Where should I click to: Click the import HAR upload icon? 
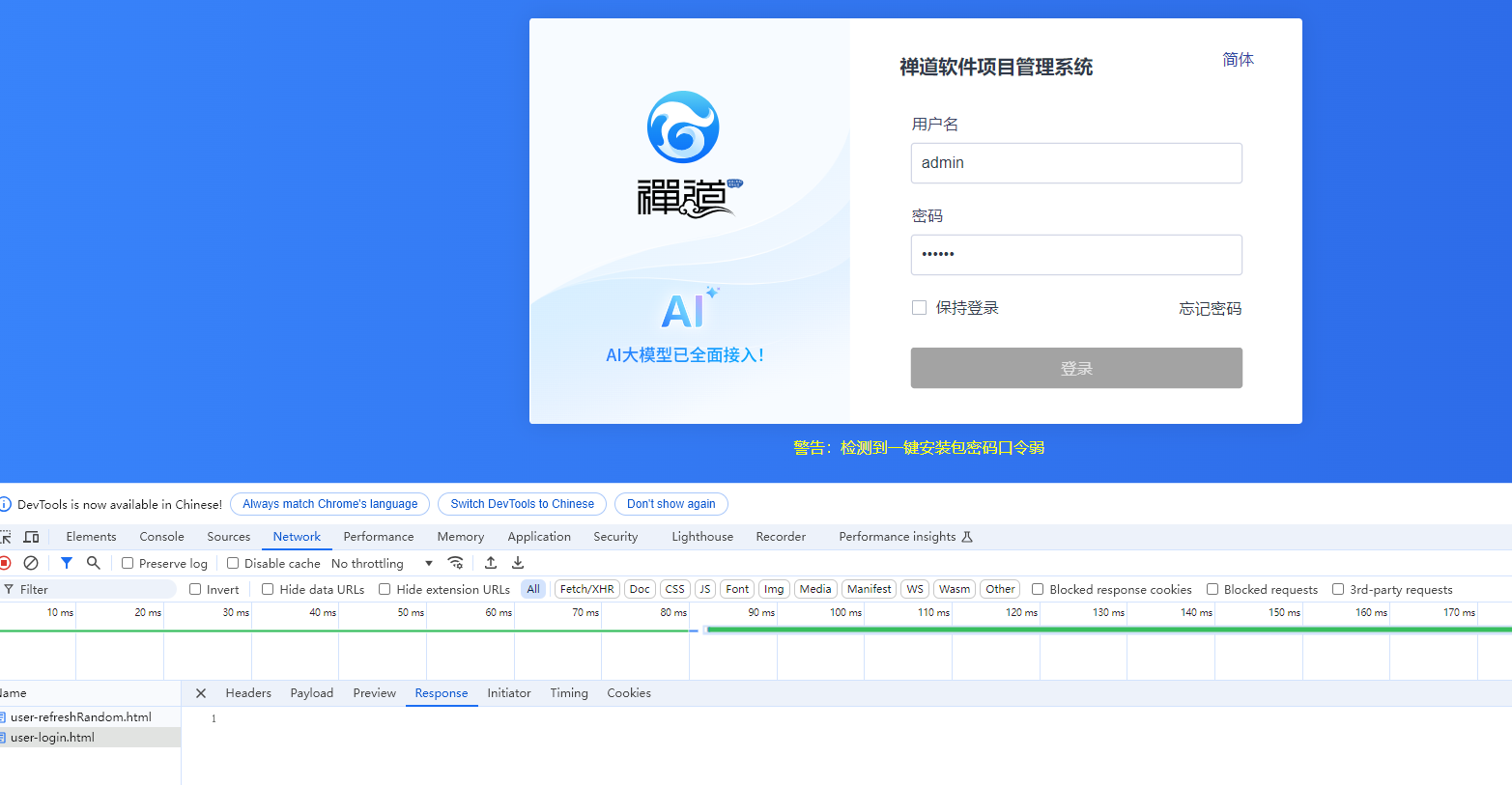[x=491, y=563]
